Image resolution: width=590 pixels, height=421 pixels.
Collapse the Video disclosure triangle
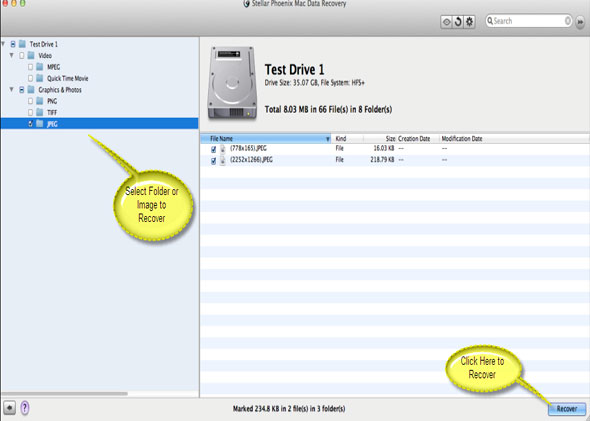(x=12, y=55)
